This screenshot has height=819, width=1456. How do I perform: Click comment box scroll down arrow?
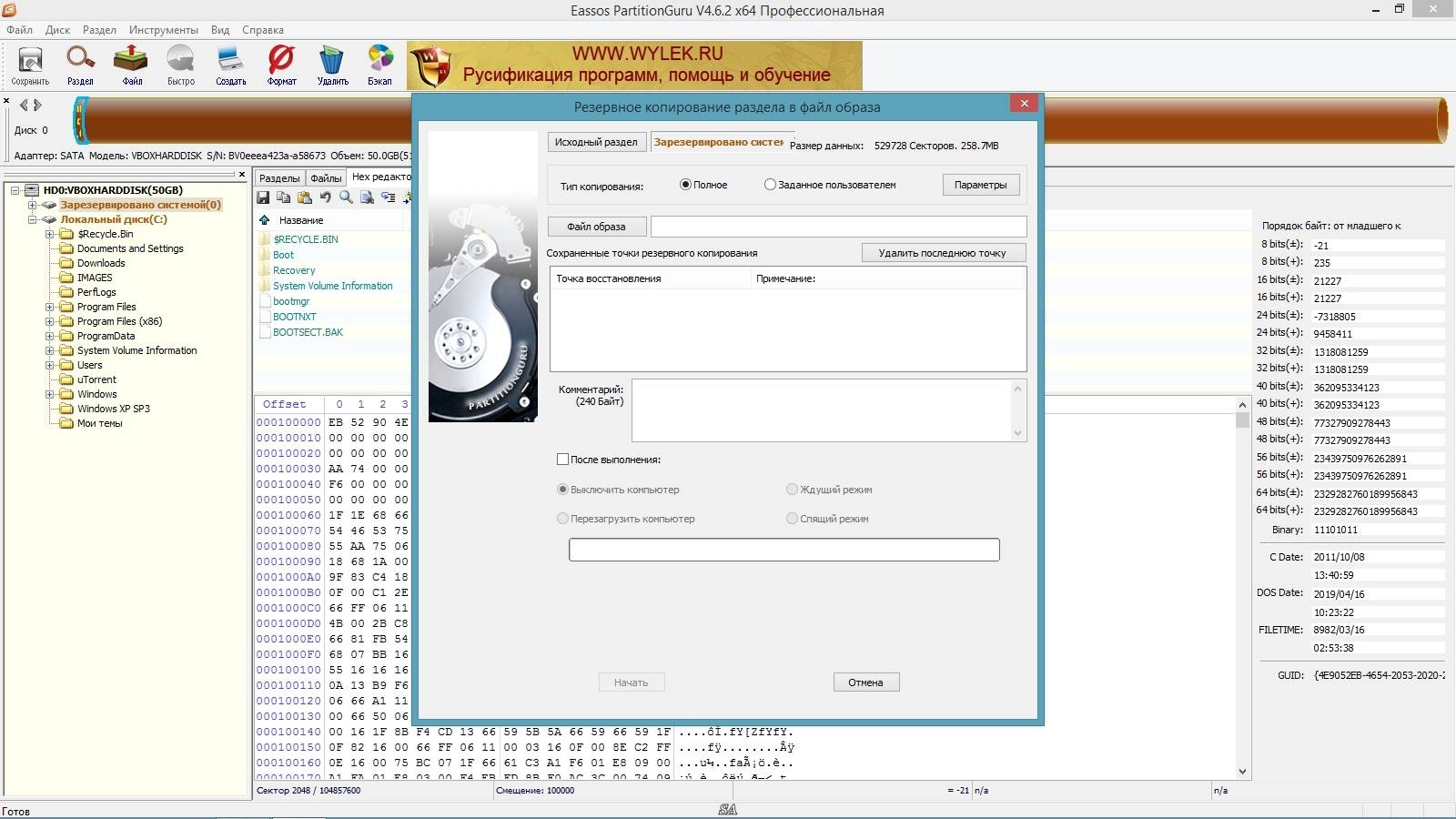click(1018, 433)
